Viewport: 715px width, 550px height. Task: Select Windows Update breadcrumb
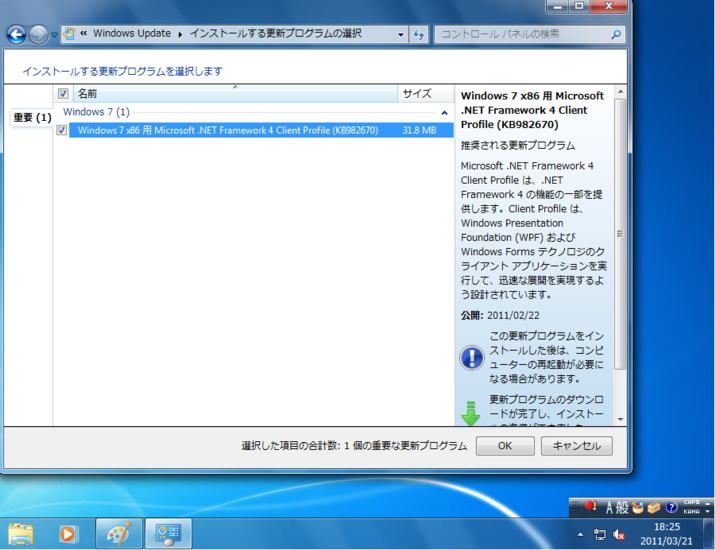[x=132, y=33]
